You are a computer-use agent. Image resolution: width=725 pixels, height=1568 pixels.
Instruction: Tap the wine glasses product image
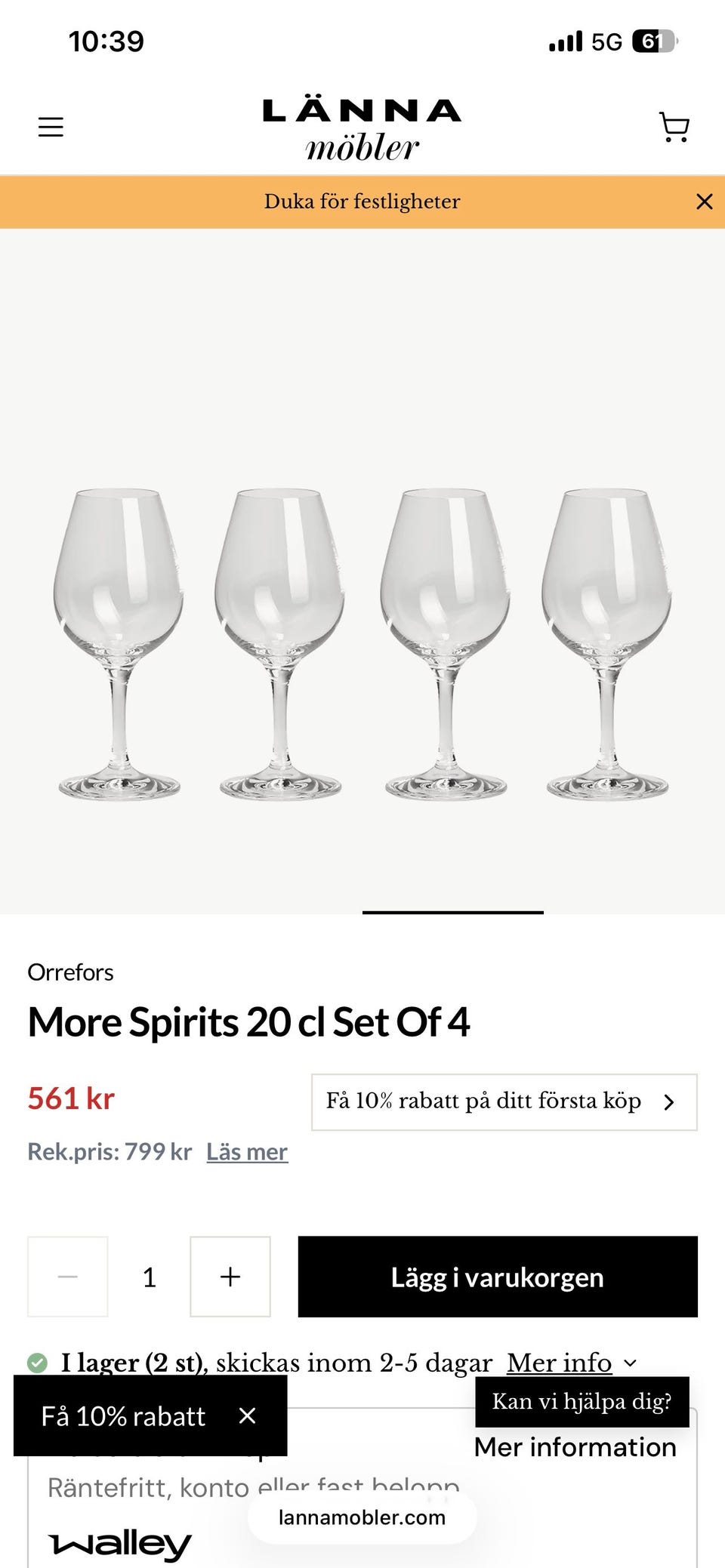[362, 642]
